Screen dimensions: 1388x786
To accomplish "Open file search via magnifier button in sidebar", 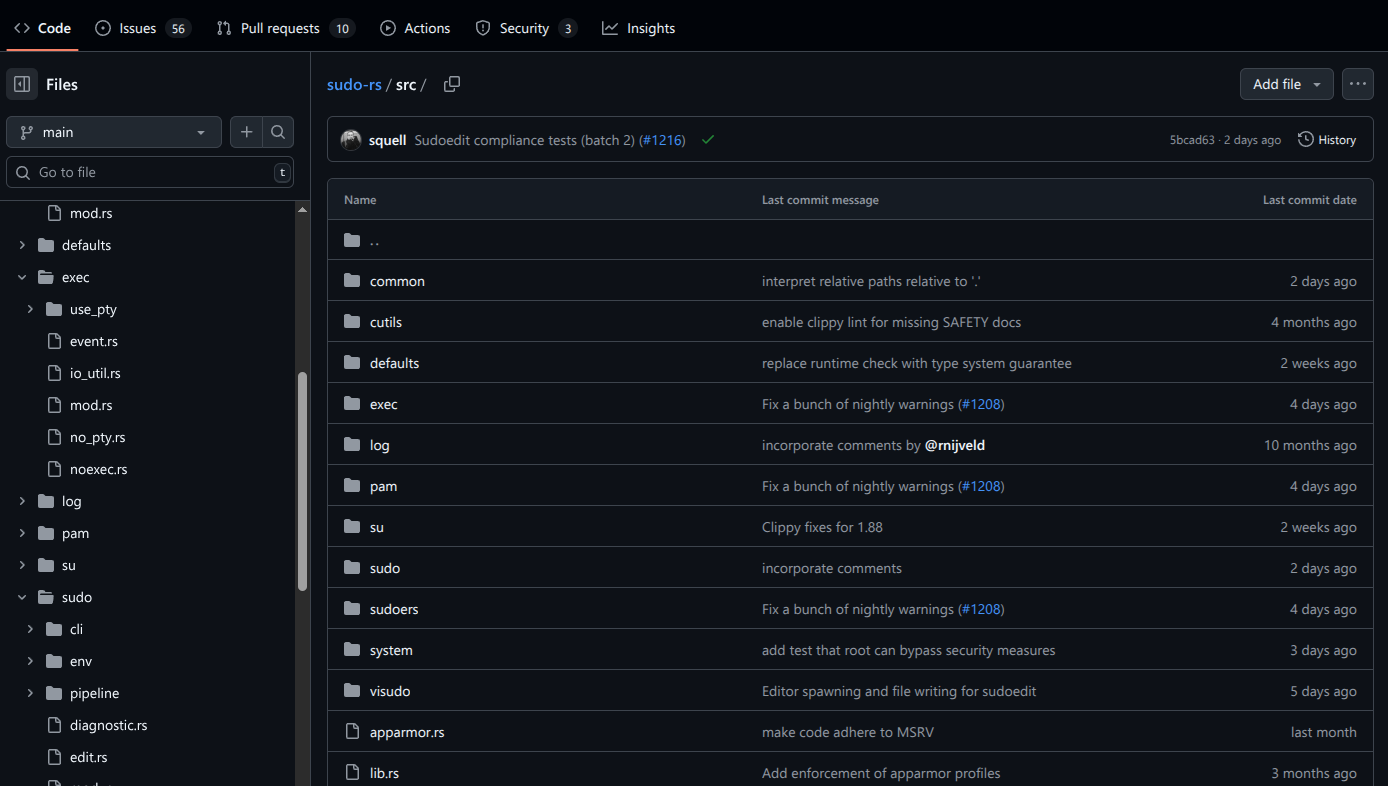I will (278, 132).
